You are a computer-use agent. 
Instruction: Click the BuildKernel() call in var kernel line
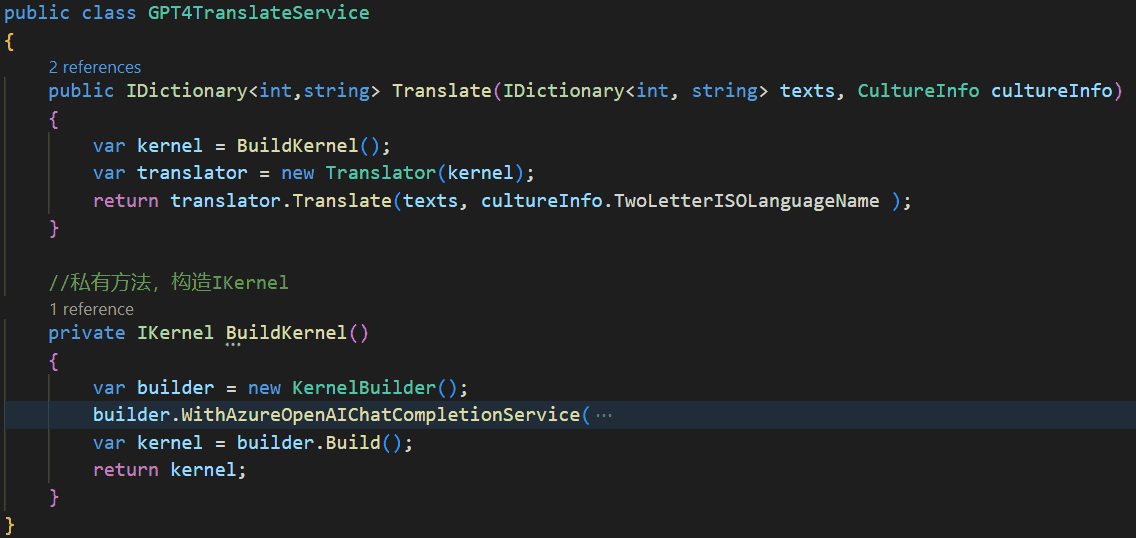coord(297,145)
